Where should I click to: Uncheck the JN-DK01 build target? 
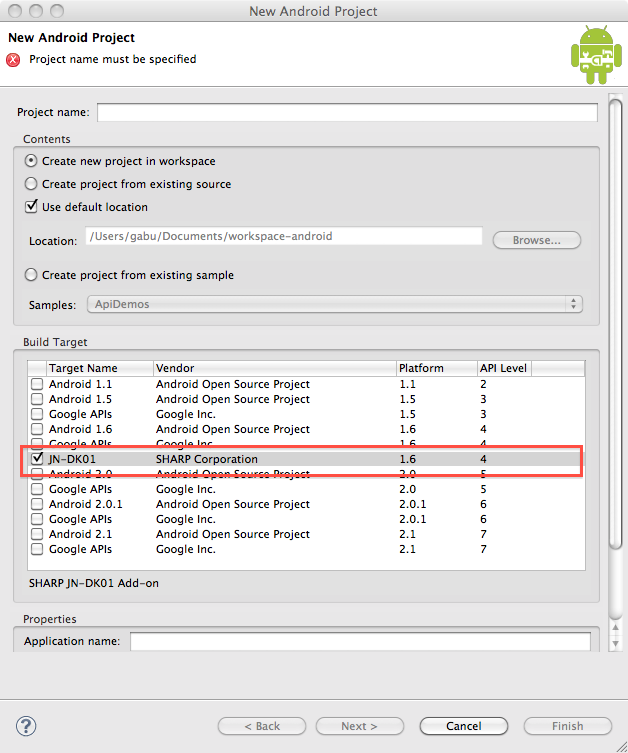37,459
